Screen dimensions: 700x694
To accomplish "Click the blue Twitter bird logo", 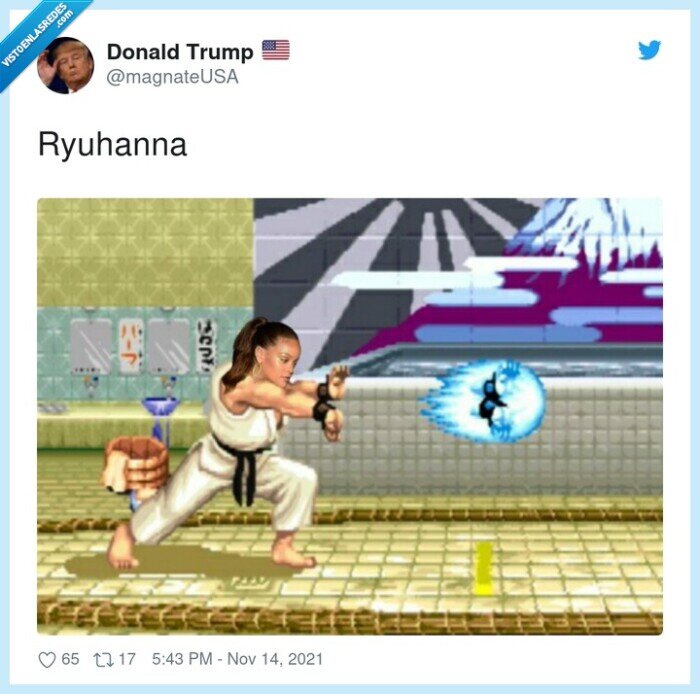I will pos(649,50).
